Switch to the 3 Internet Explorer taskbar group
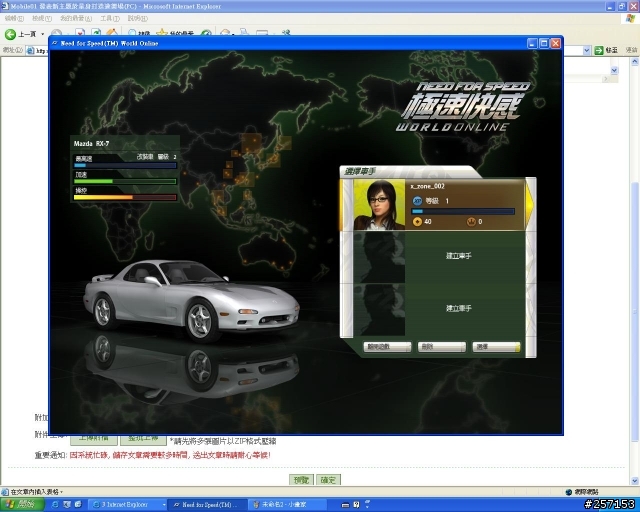Viewport: 640px width, 512px height. 128,505
